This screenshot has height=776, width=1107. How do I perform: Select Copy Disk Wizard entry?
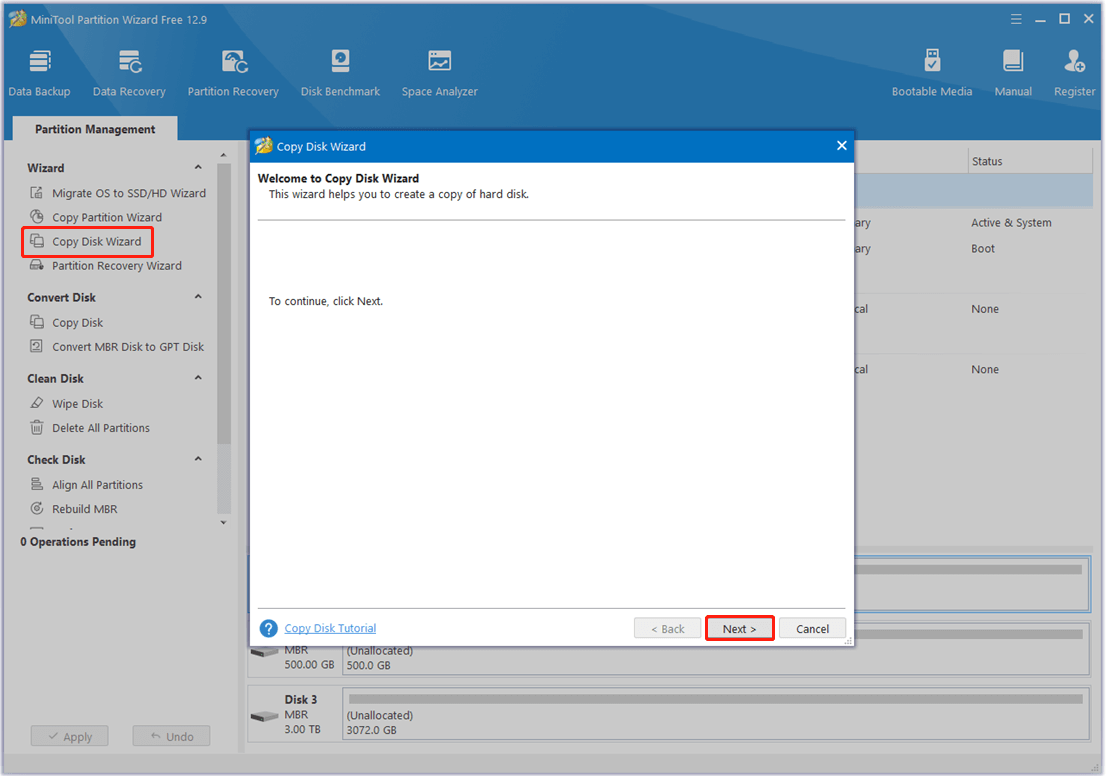[x=97, y=241]
